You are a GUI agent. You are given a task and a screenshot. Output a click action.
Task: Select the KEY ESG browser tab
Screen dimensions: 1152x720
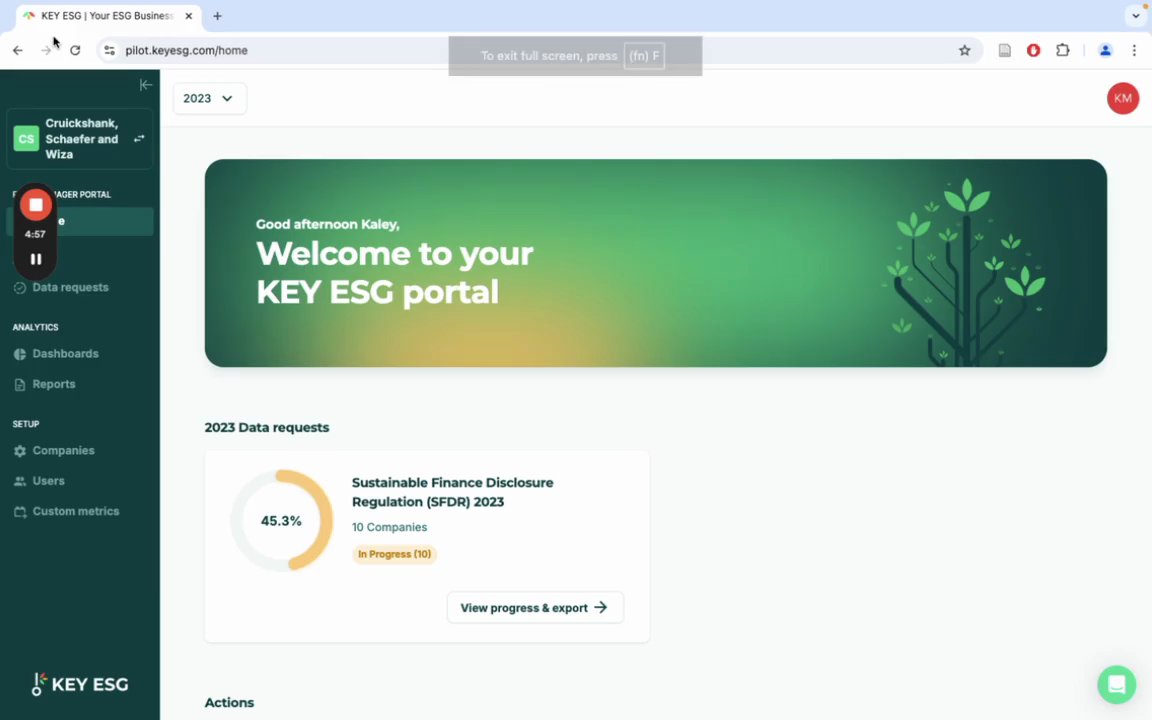tap(107, 16)
